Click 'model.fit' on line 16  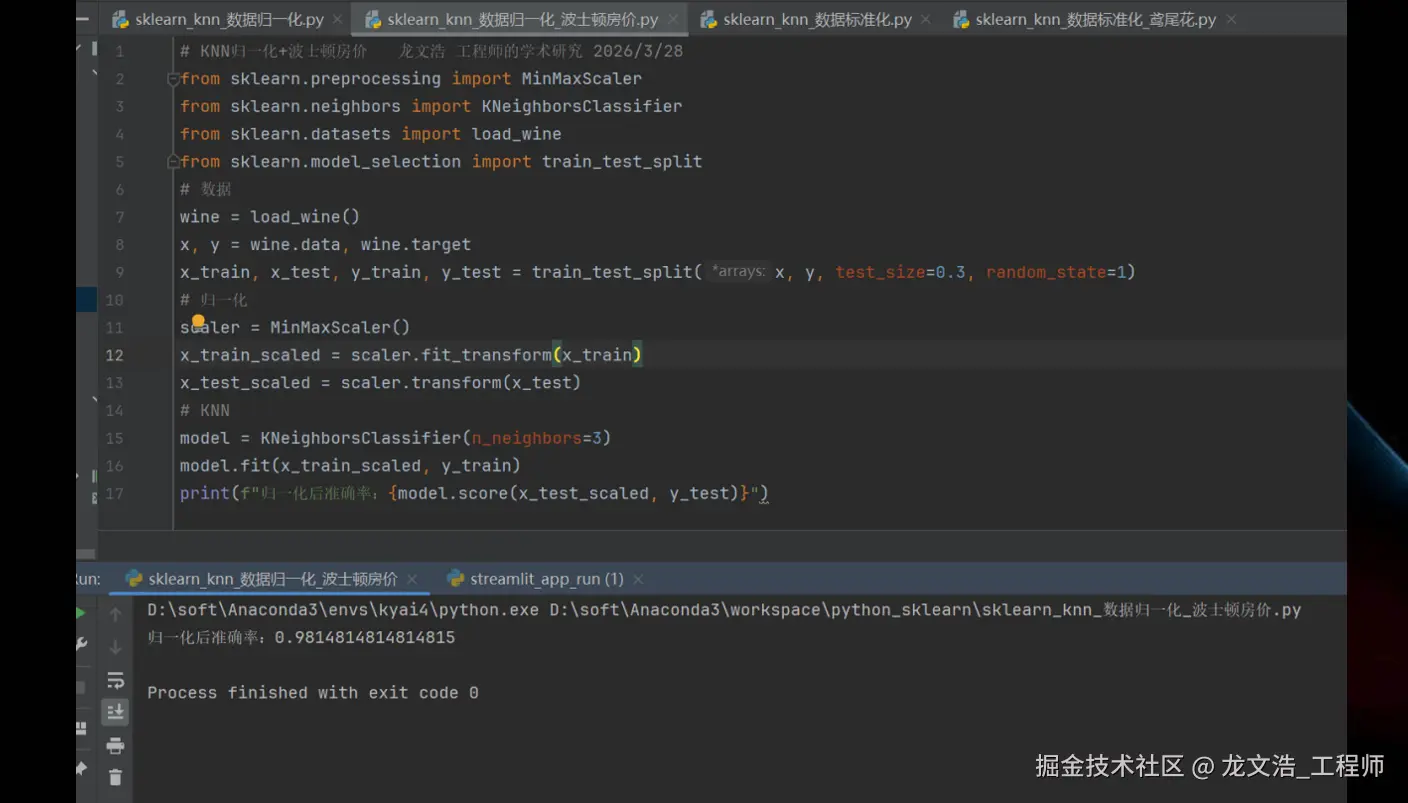point(225,466)
